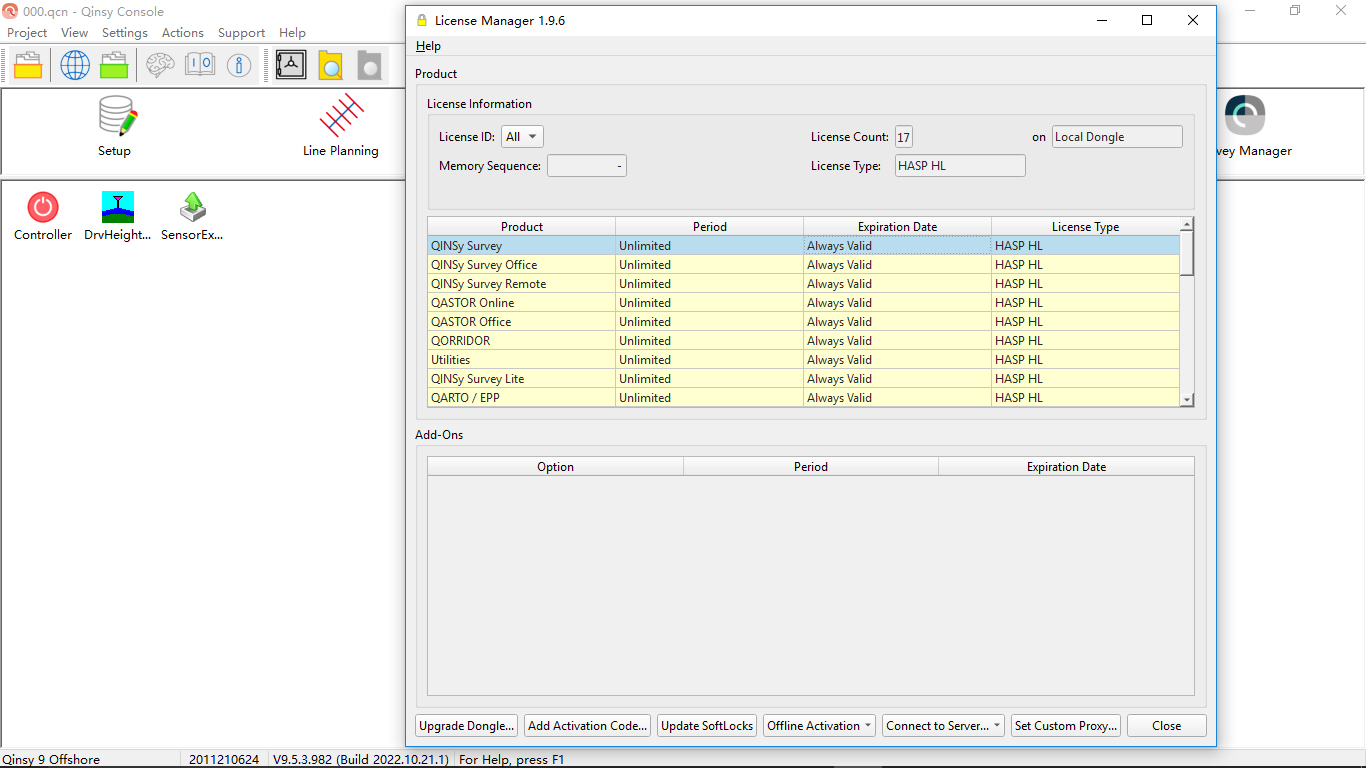1366x768 pixels.
Task: Click the Local Dongle field
Action: coord(1117,137)
